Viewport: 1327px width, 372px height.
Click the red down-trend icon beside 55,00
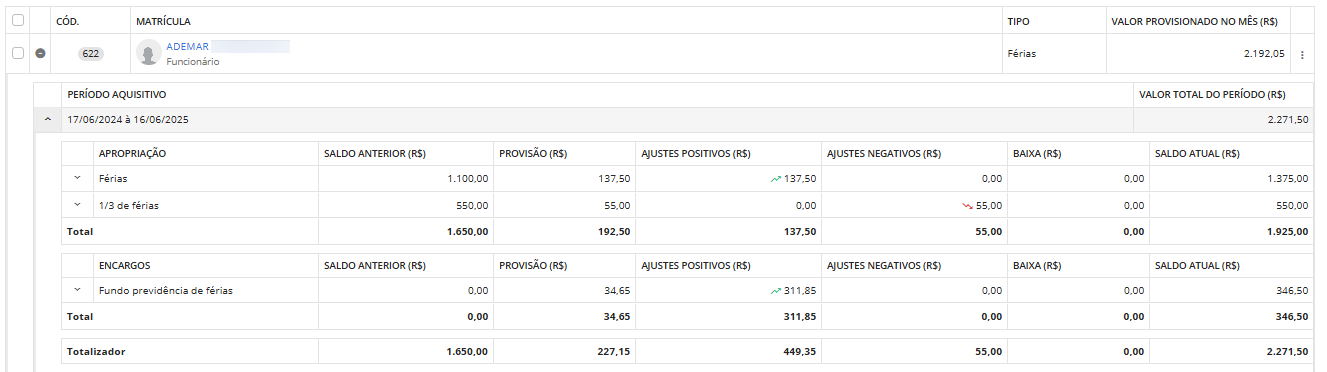[968, 205]
